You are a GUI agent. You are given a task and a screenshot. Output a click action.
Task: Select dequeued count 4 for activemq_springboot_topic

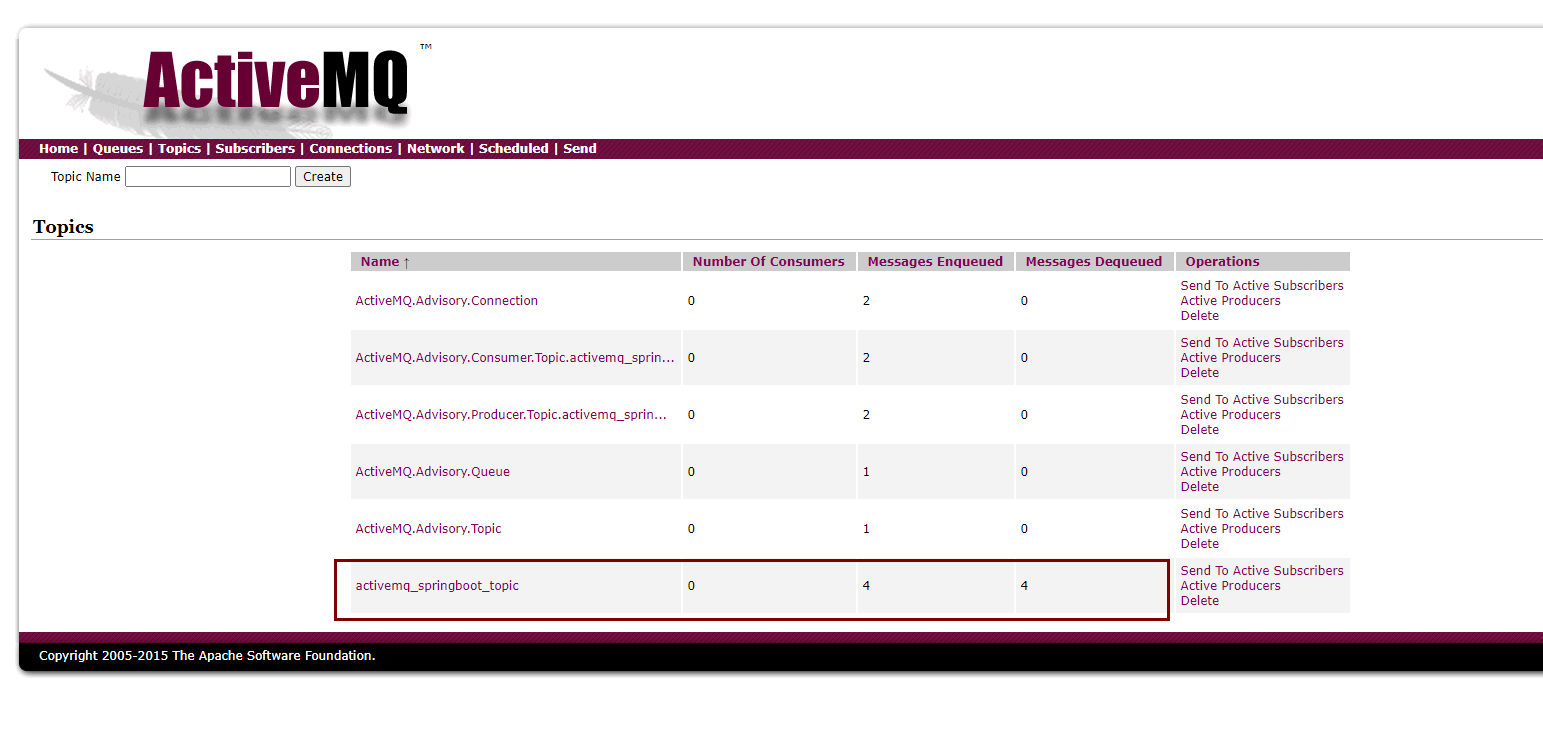pyautogui.click(x=1024, y=586)
